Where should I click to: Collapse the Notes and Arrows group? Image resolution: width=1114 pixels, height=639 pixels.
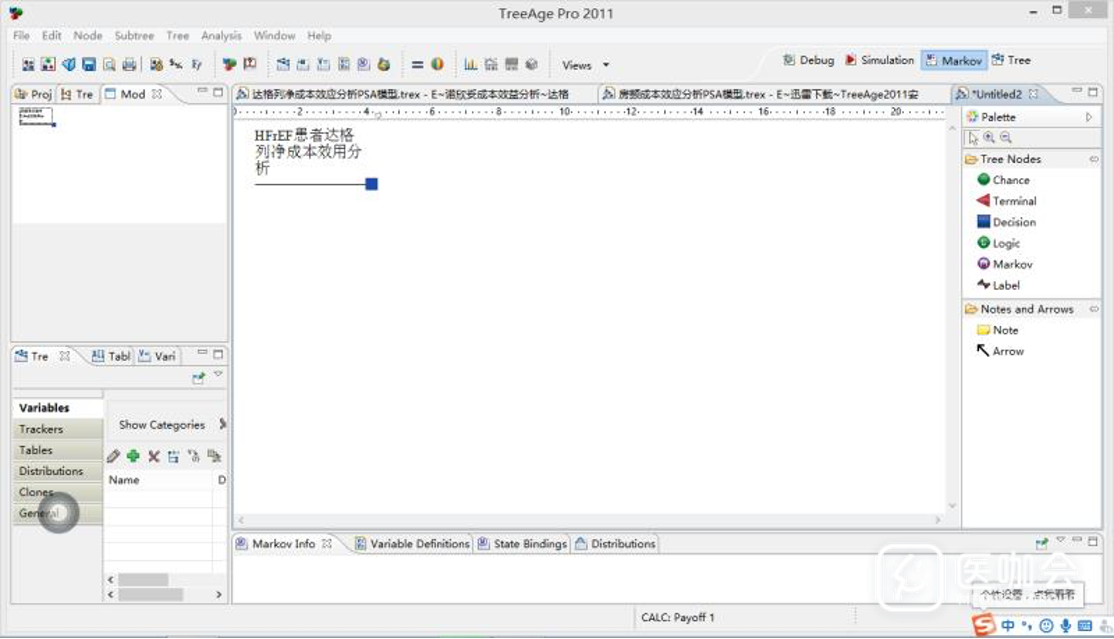[1093, 309]
